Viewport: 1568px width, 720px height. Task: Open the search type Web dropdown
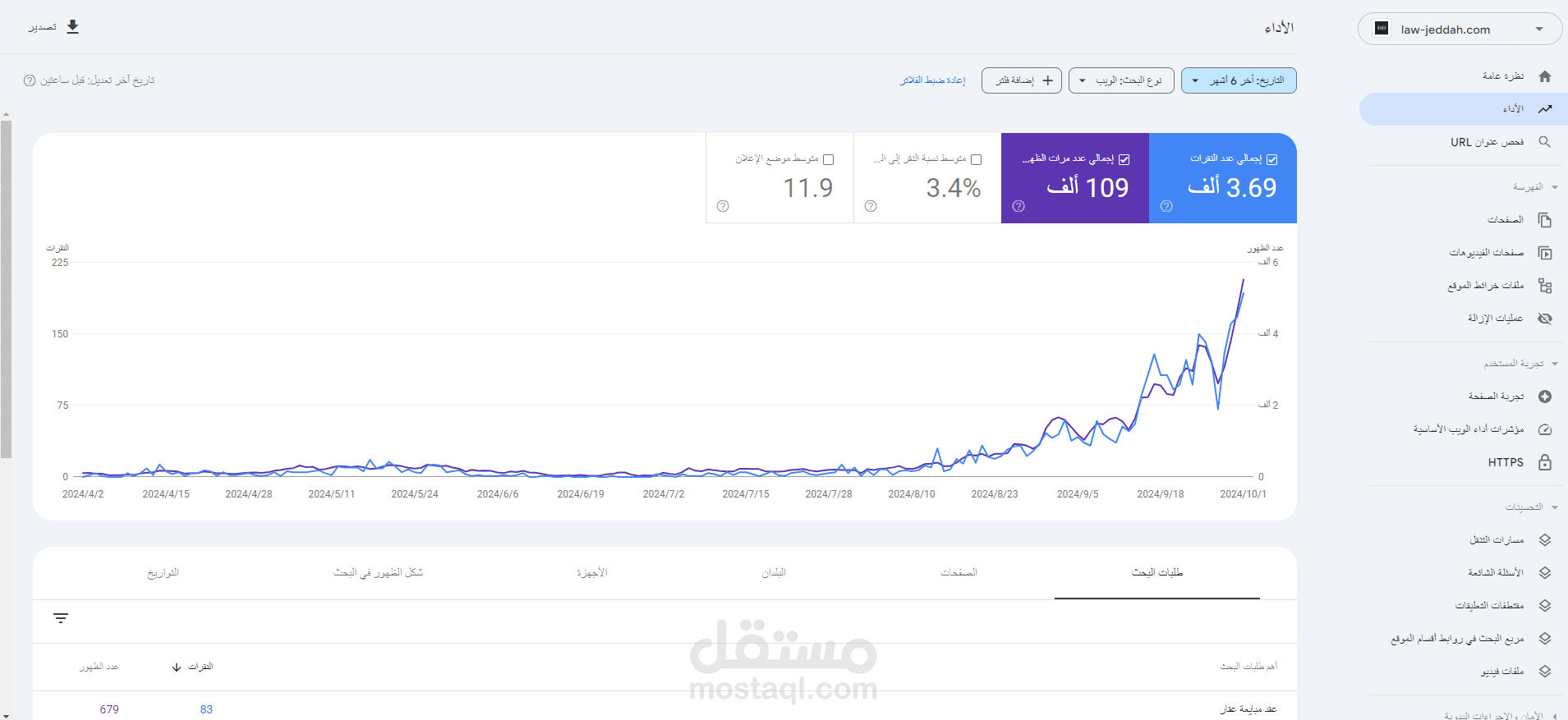(1121, 80)
